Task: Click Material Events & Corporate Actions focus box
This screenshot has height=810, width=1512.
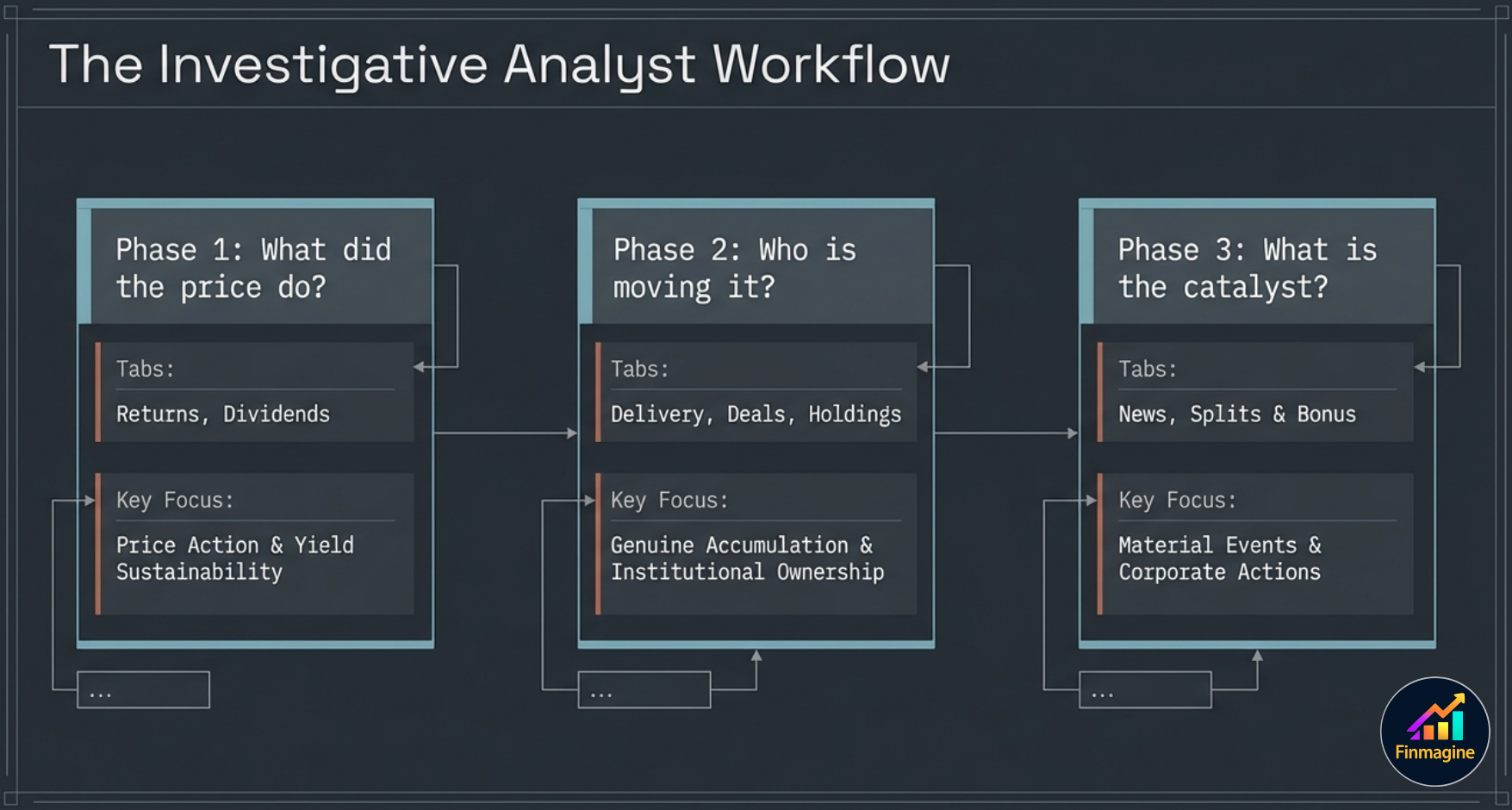Action: coord(1256,544)
